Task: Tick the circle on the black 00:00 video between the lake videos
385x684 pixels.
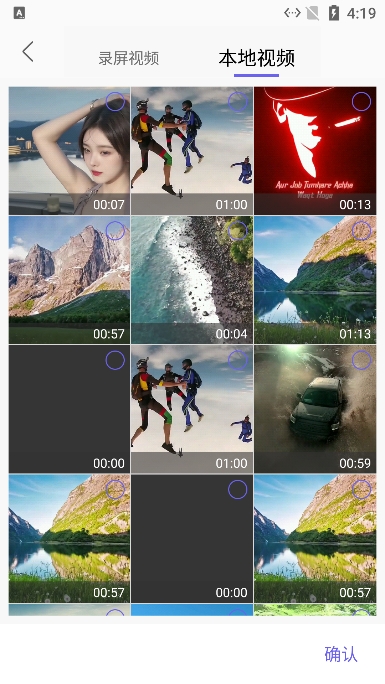Action: tap(238, 489)
